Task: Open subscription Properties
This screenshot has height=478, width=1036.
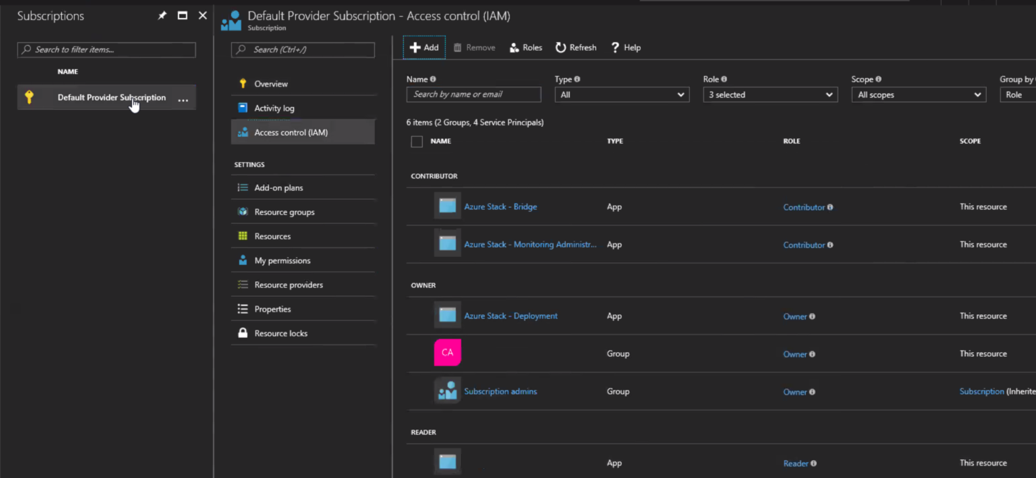Action: (303, 309)
